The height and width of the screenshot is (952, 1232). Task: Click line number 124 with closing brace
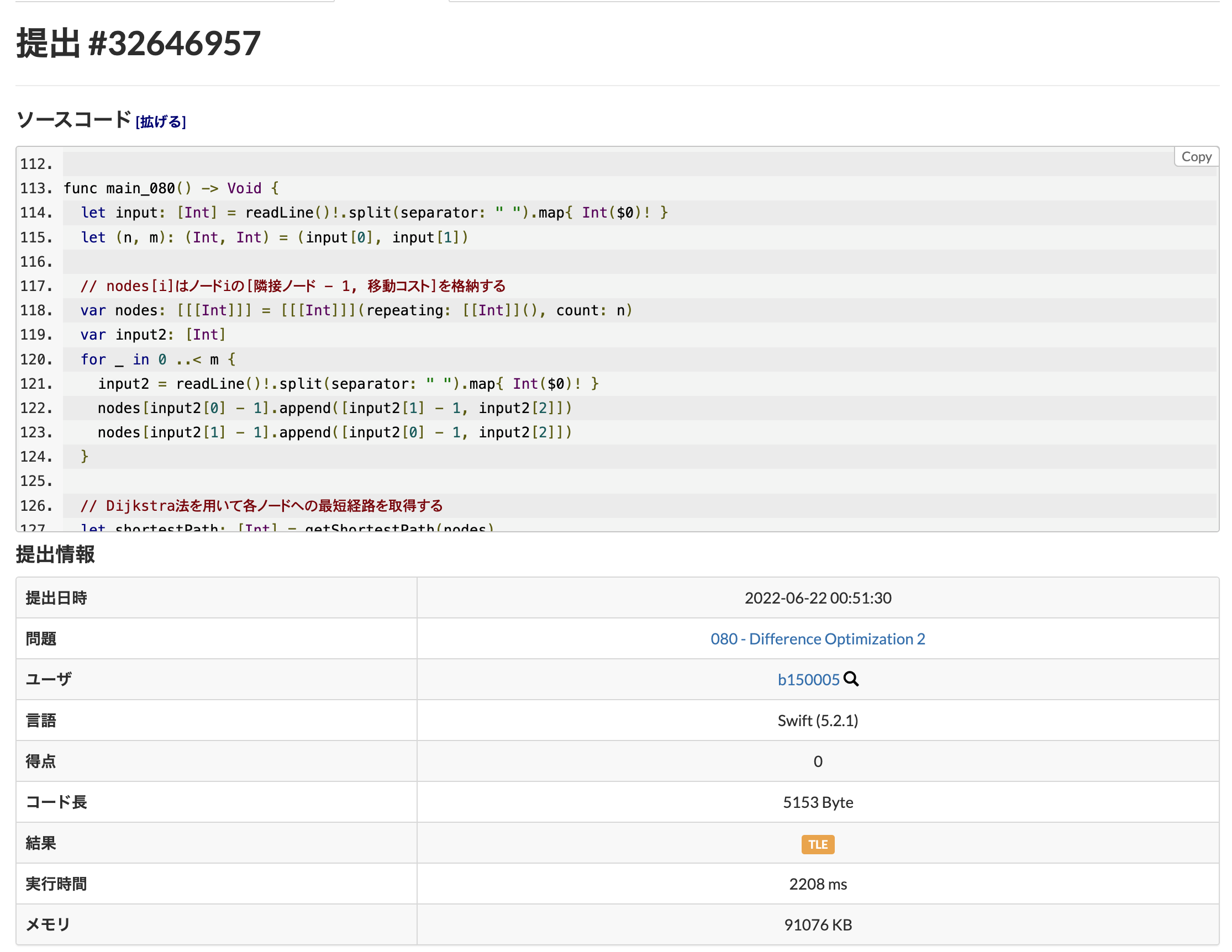click(36, 457)
